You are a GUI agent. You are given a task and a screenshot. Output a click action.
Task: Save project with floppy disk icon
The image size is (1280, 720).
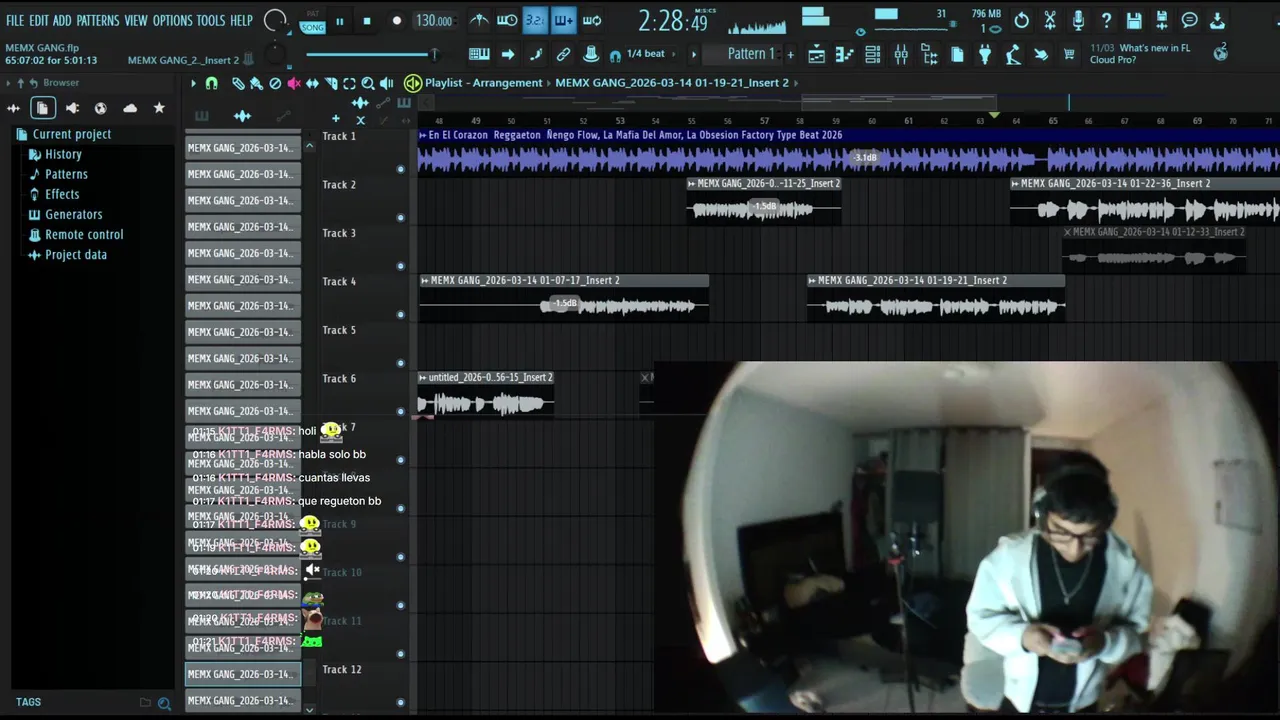[x=1133, y=21]
